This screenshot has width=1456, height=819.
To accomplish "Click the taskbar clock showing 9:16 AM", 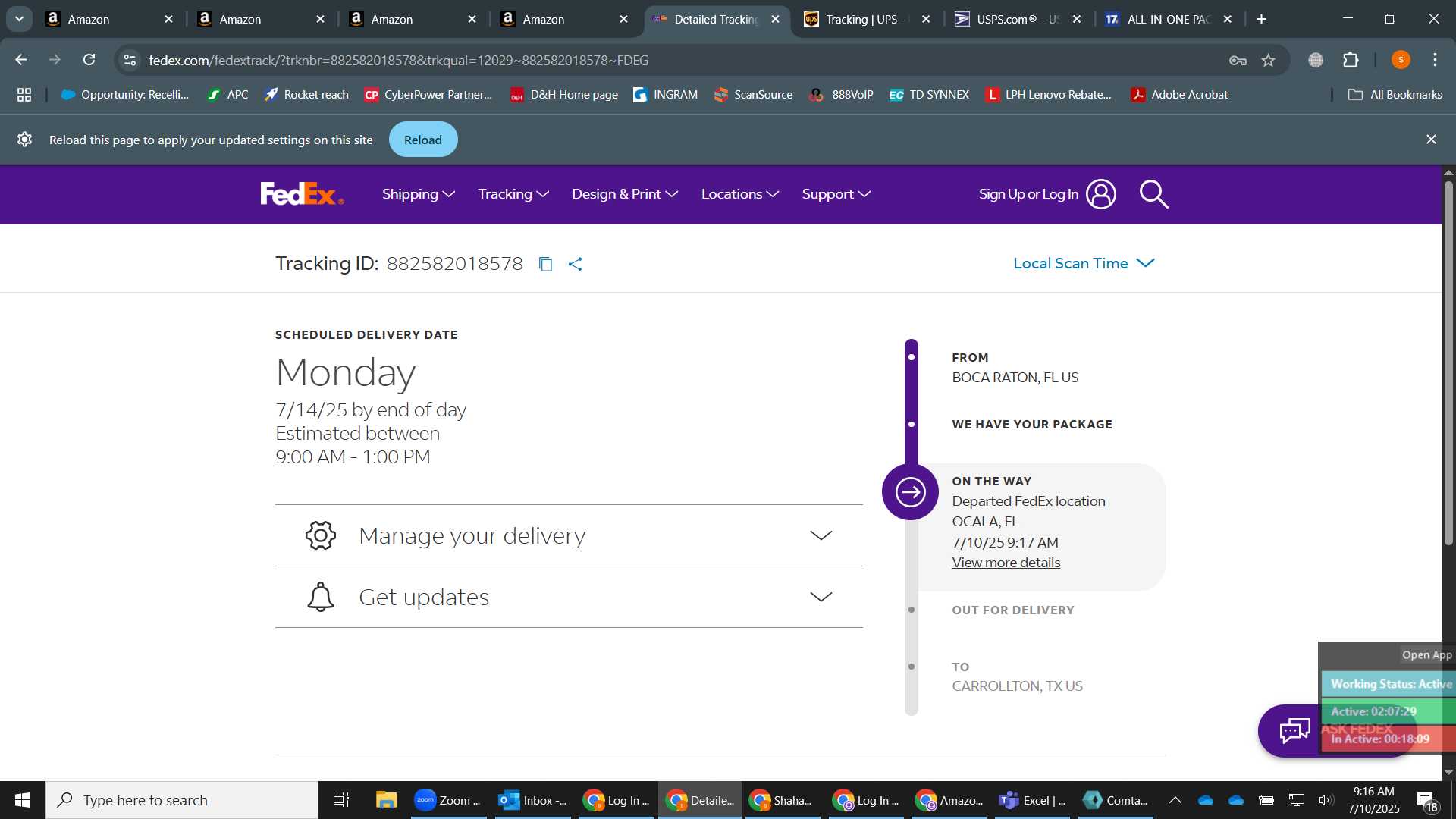I will tap(1374, 800).
